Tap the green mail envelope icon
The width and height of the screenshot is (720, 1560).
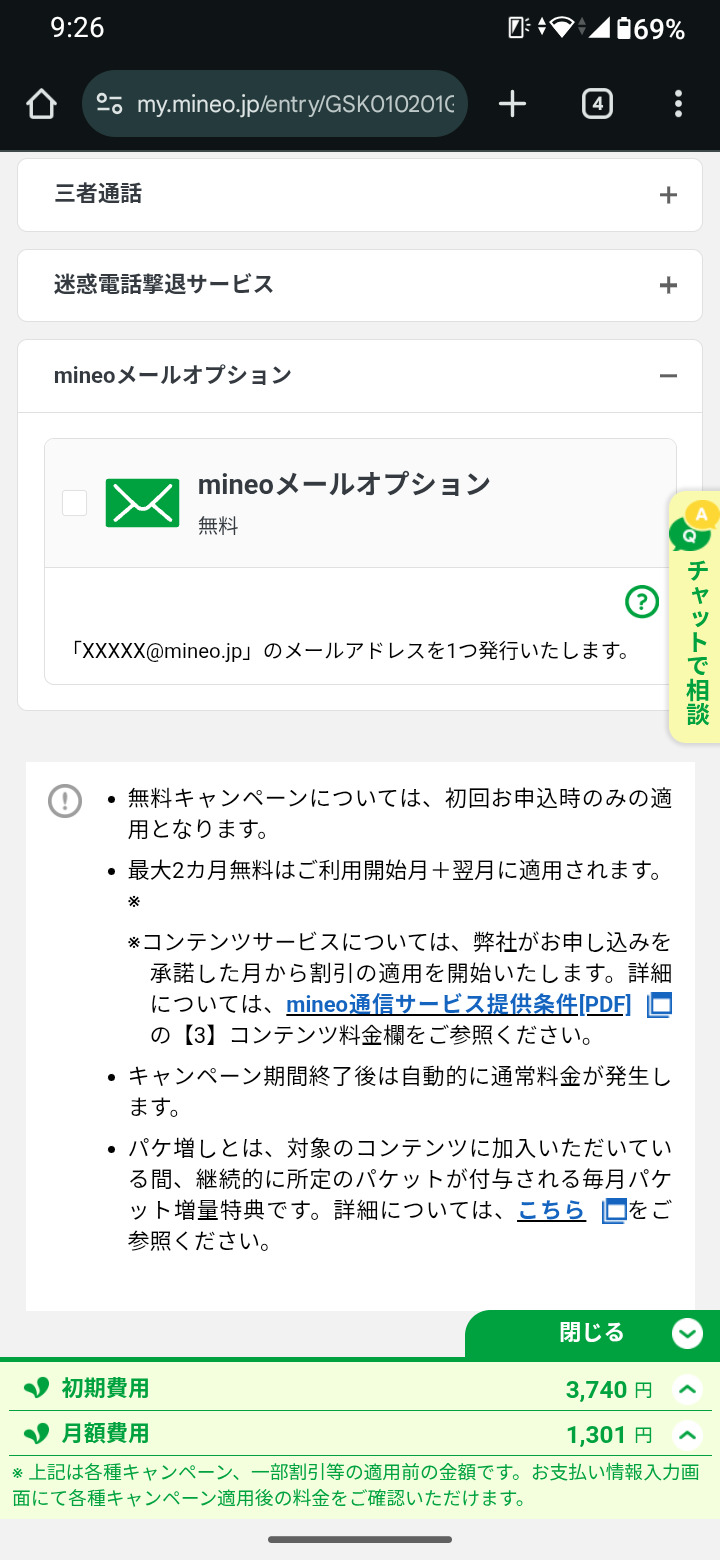click(x=142, y=503)
